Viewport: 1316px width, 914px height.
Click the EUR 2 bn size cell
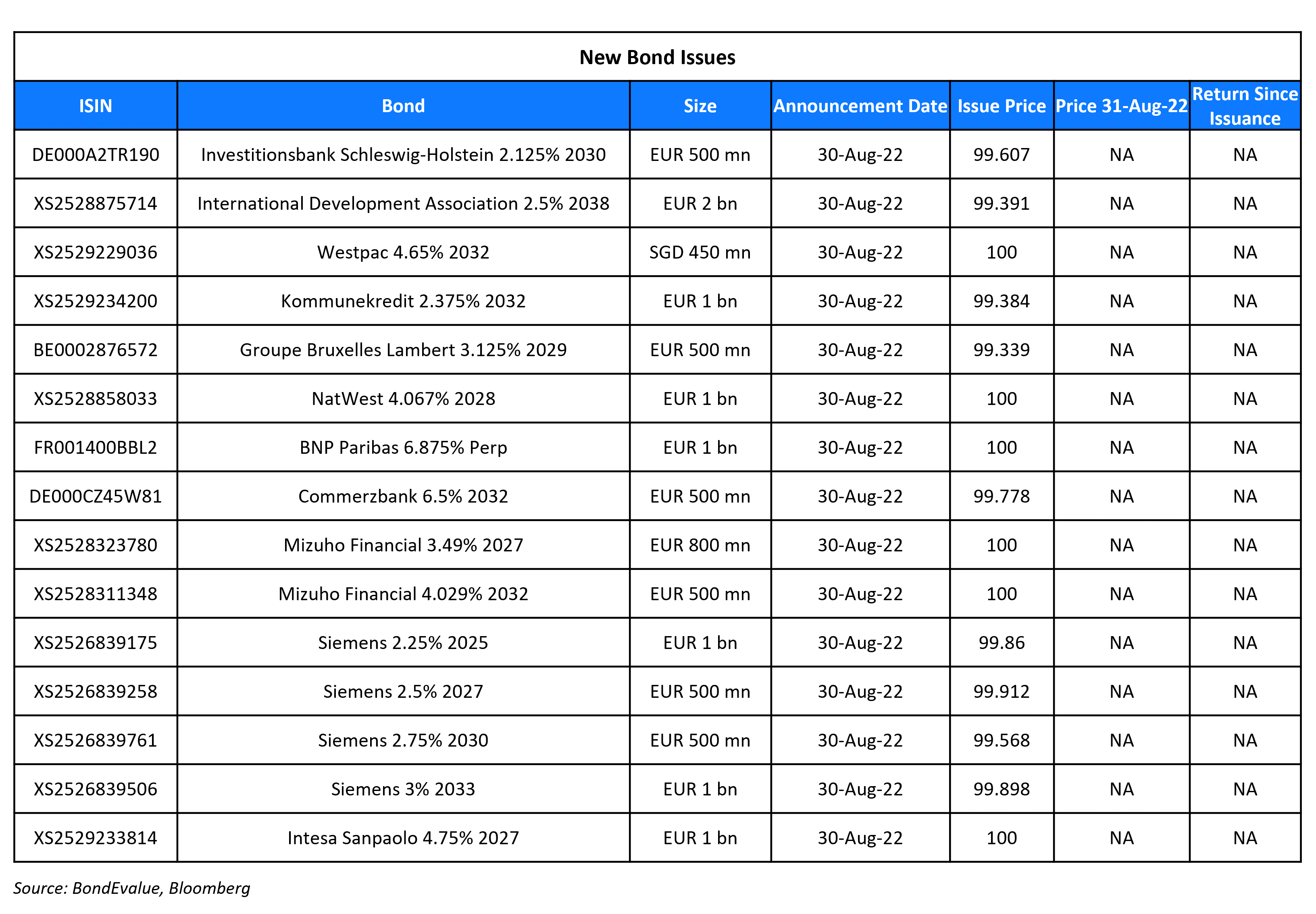(700, 203)
